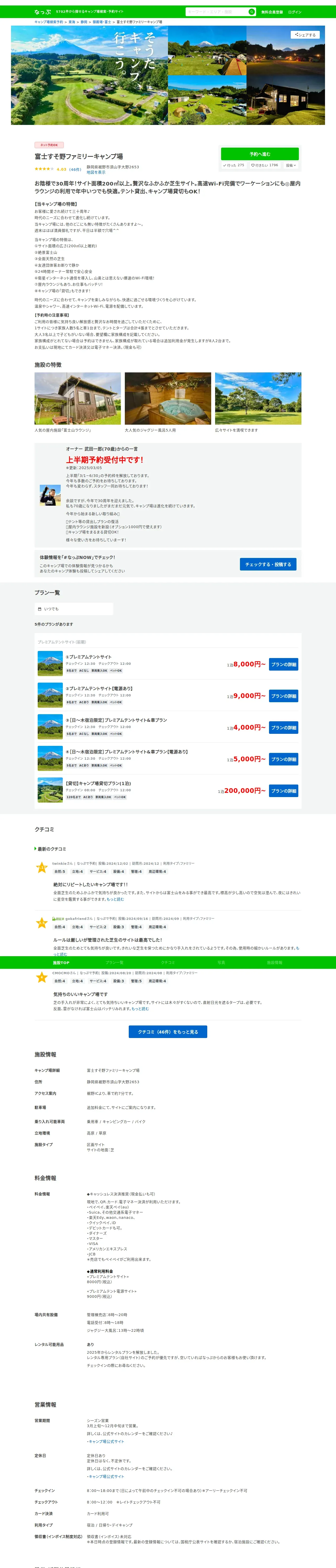Go to キャンプ場検索予約 breadcrumb
The image size is (336, 1568).
point(49,22)
